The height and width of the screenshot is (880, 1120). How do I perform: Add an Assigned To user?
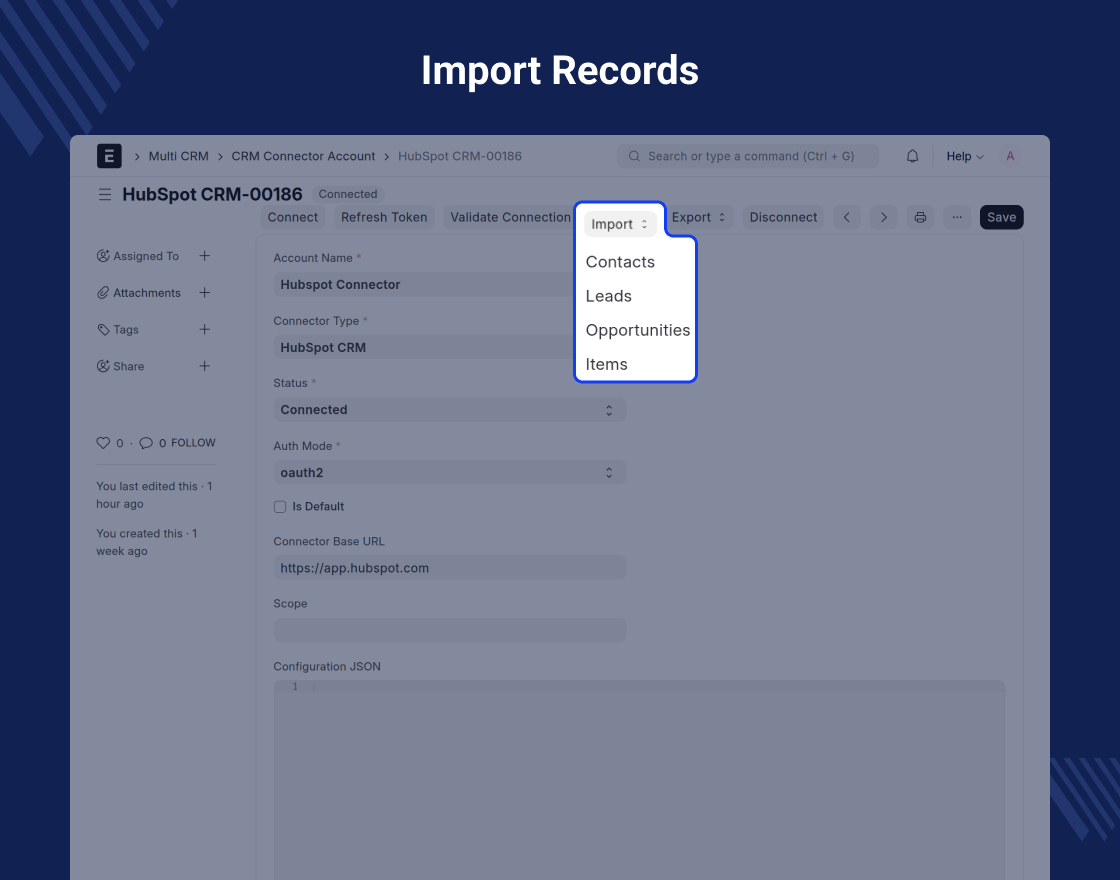coord(204,256)
